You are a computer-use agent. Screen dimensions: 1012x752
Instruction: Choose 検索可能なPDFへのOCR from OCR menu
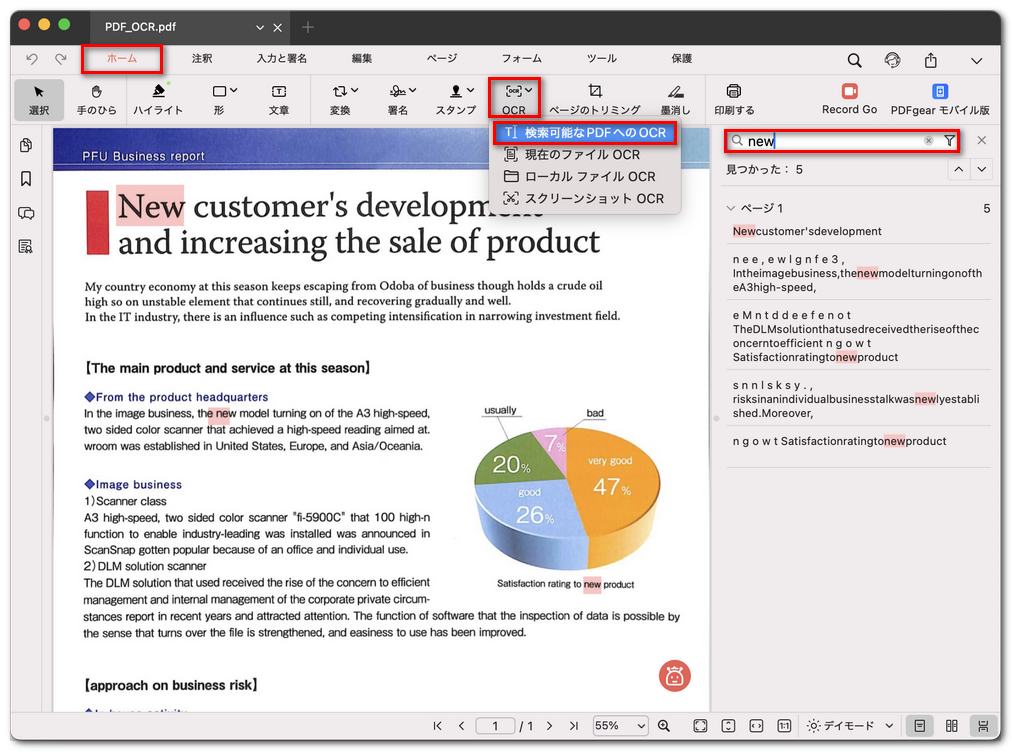tap(595, 132)
